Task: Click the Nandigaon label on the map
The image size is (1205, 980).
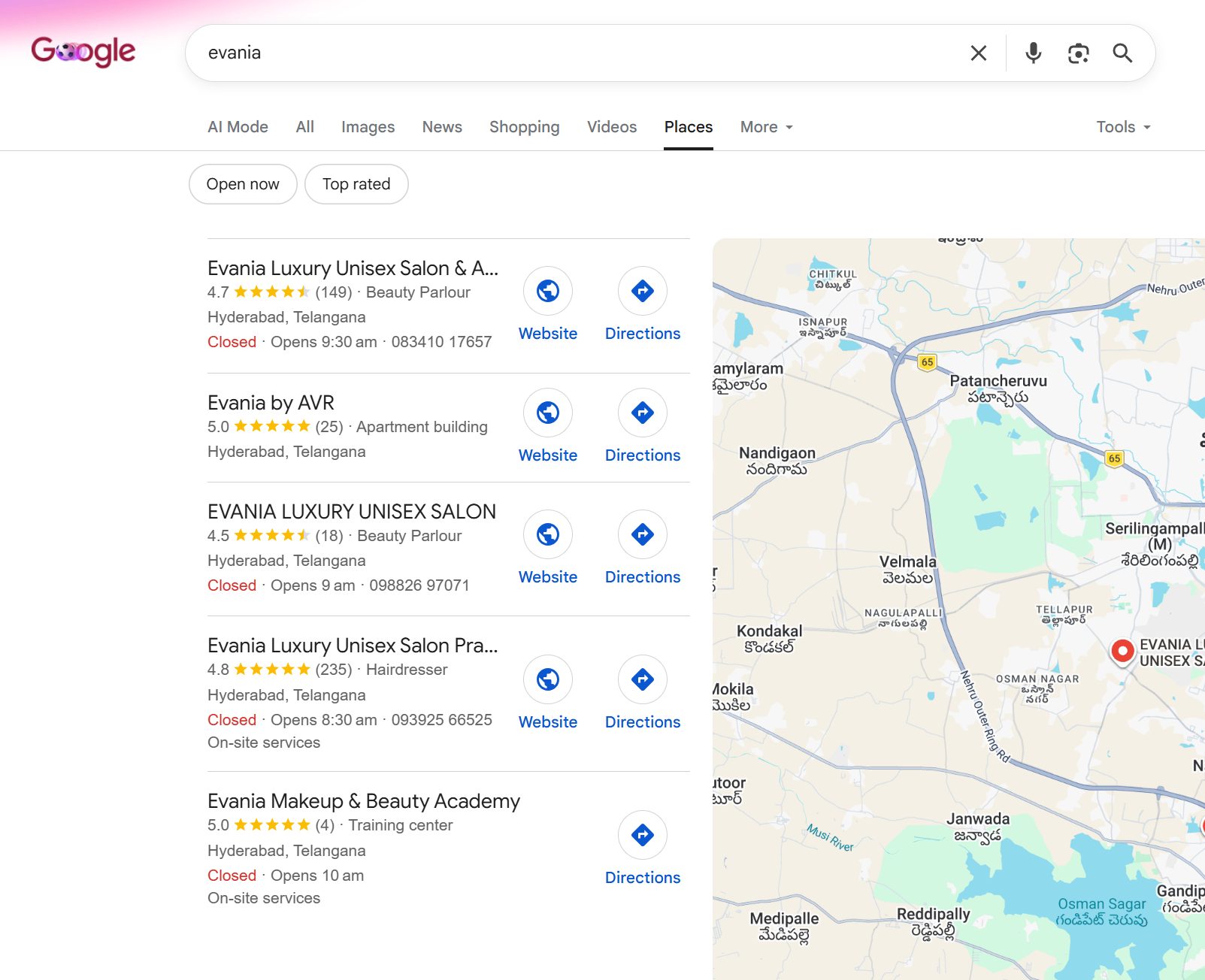Action: coord(777,461)
